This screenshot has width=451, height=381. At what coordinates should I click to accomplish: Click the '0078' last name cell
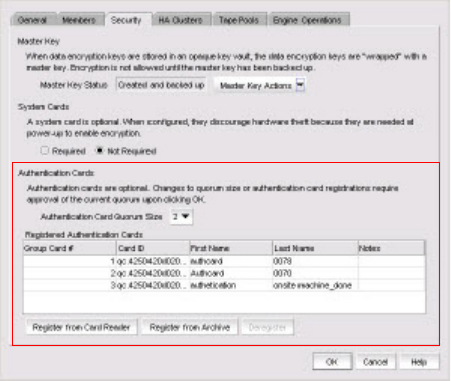click(x=315, y=261)
